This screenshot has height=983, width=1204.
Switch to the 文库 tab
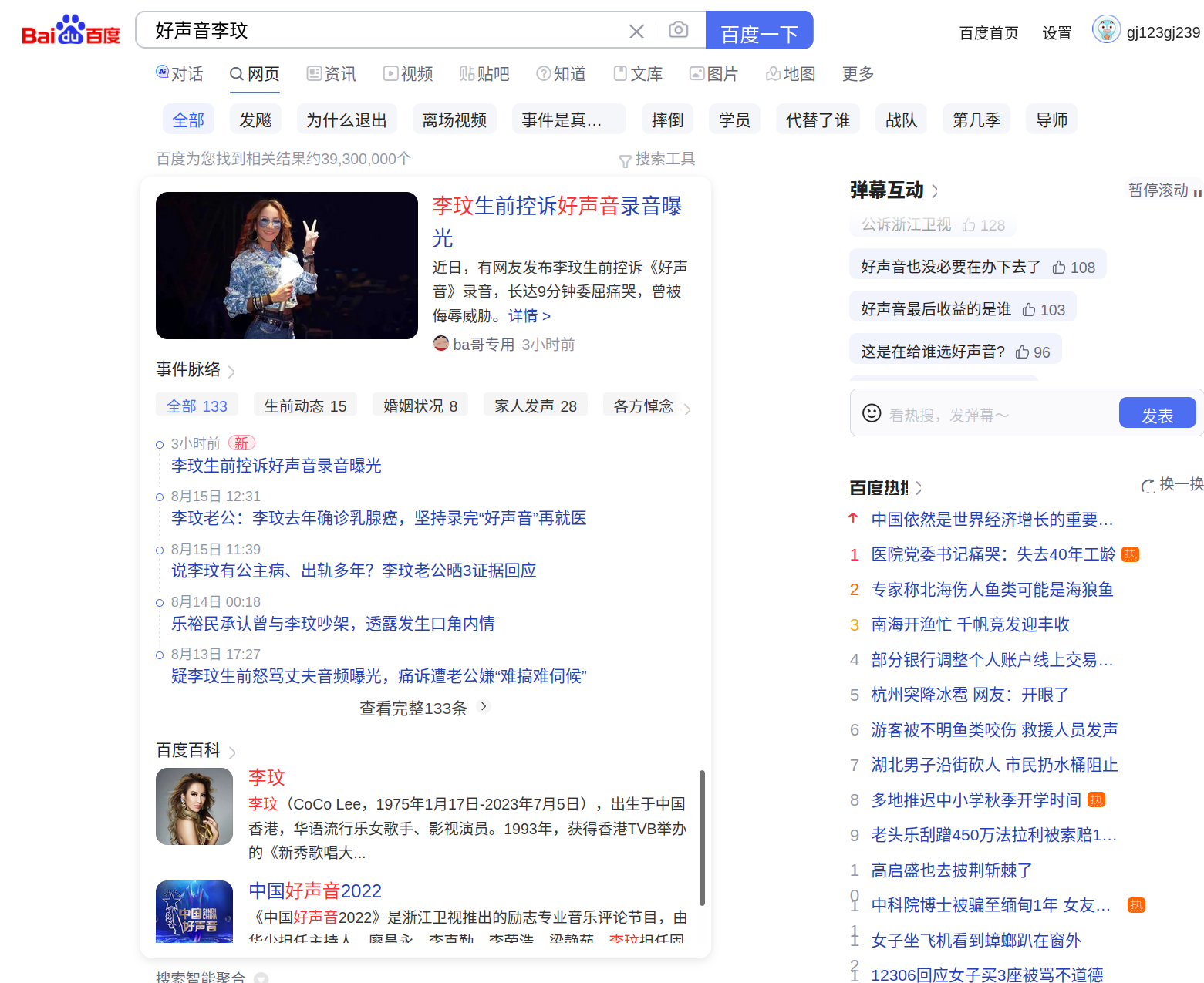[639, 74]
